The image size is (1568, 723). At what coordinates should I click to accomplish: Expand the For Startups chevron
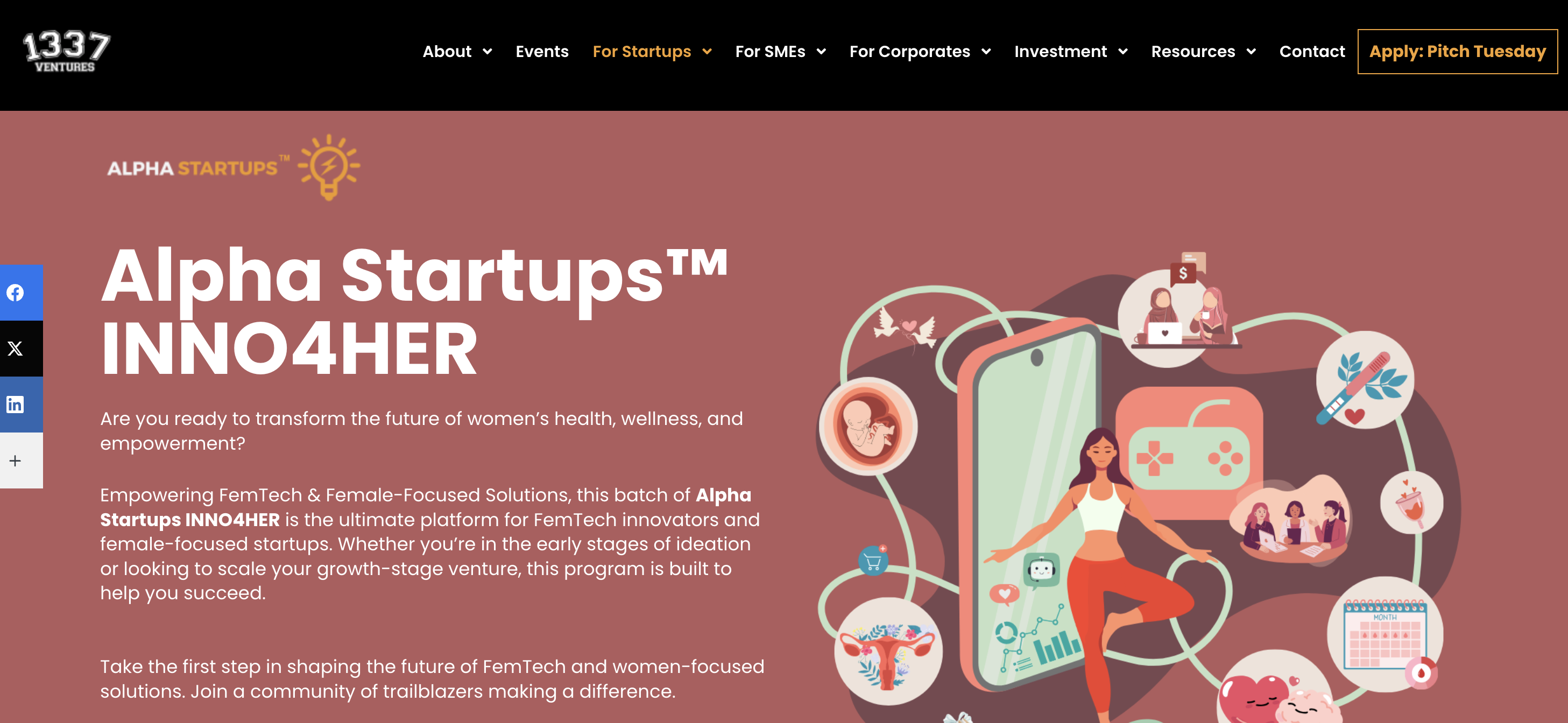(x=707, y=52)
